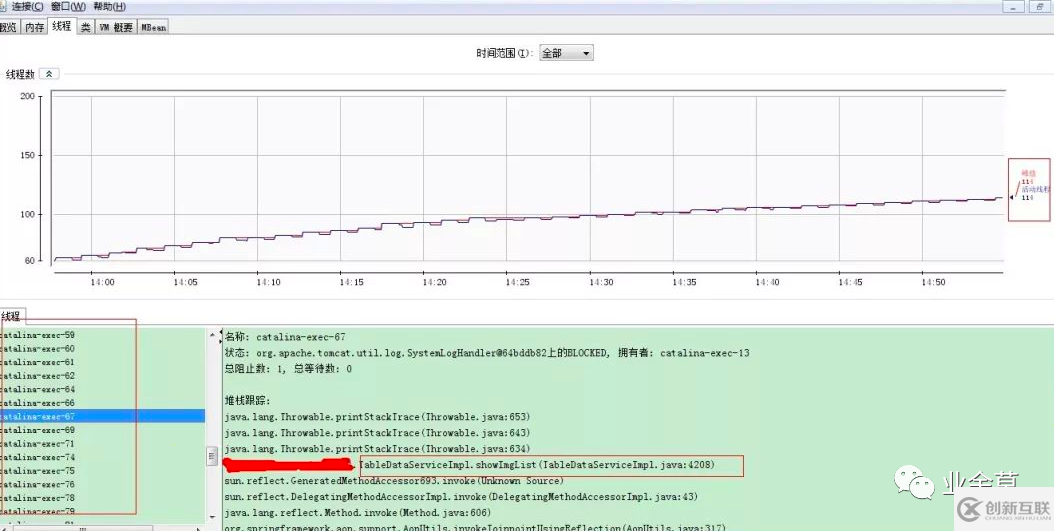This screenshot has height=531, width=1054.
Task: Select the 线程 tab in the top tab bar
Action: (61, 26)
